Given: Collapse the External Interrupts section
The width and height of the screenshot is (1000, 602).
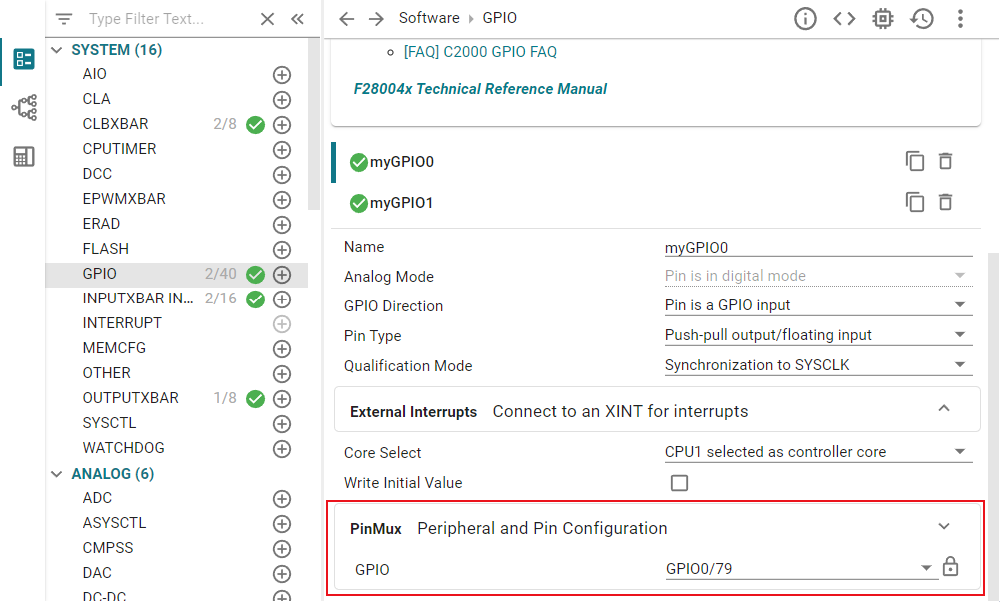Looking at the screenshot, I should [944, 409].
